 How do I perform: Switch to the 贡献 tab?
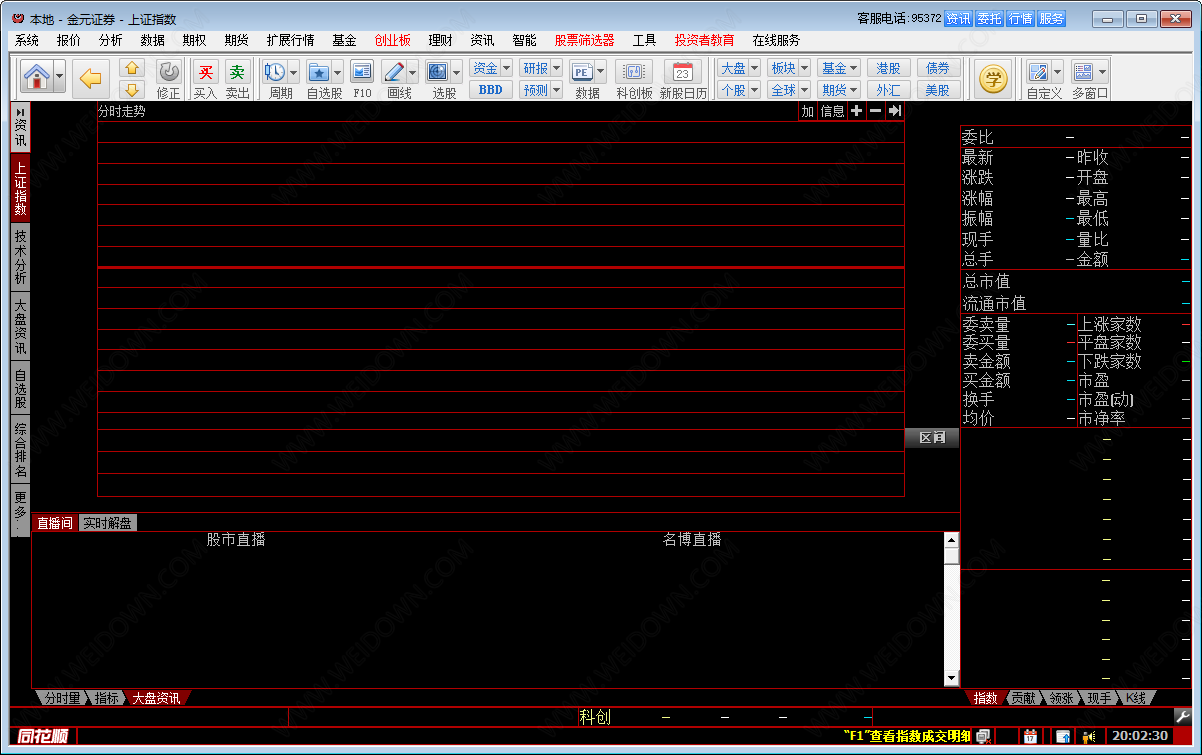coord(1022,698)
